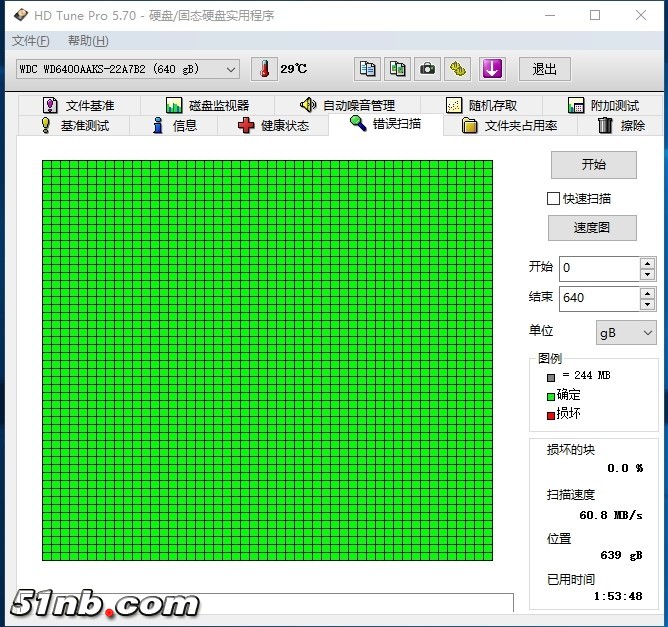The height and width of the screenshot is (627, 668).
Task: Expand the WDC drive selection dropdown
Action: [x=231, y=69]
